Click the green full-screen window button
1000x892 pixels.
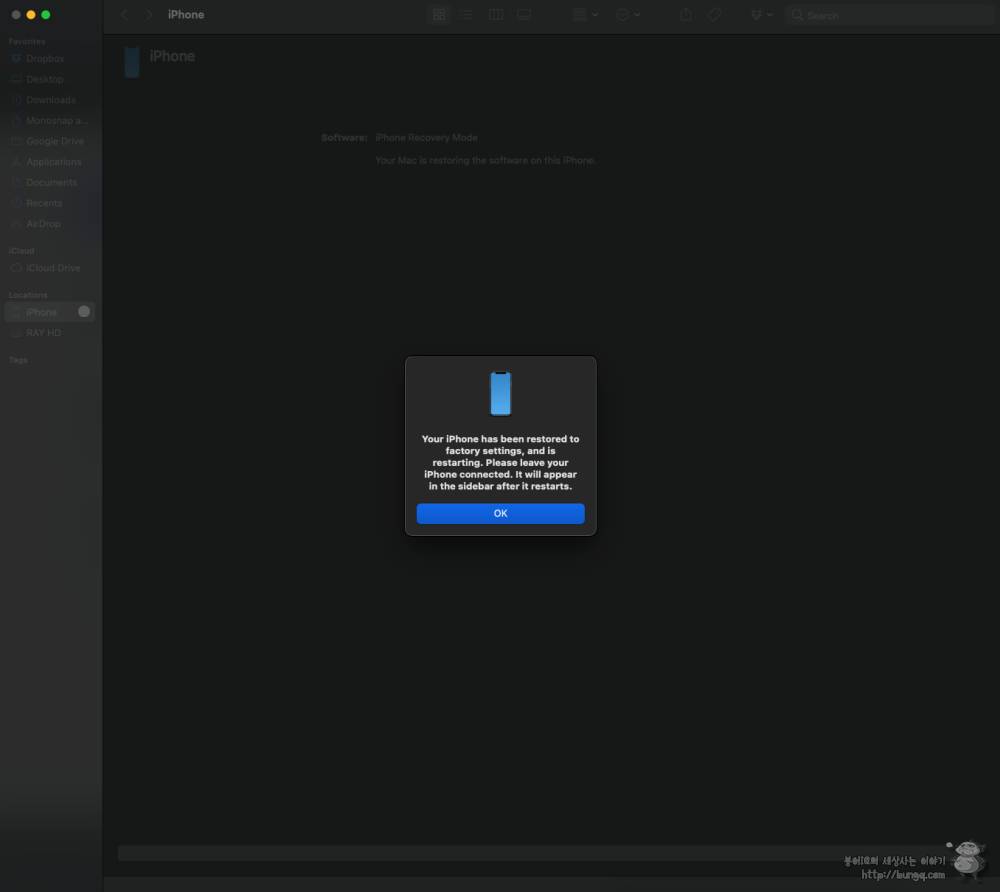[x=45, y=15]
